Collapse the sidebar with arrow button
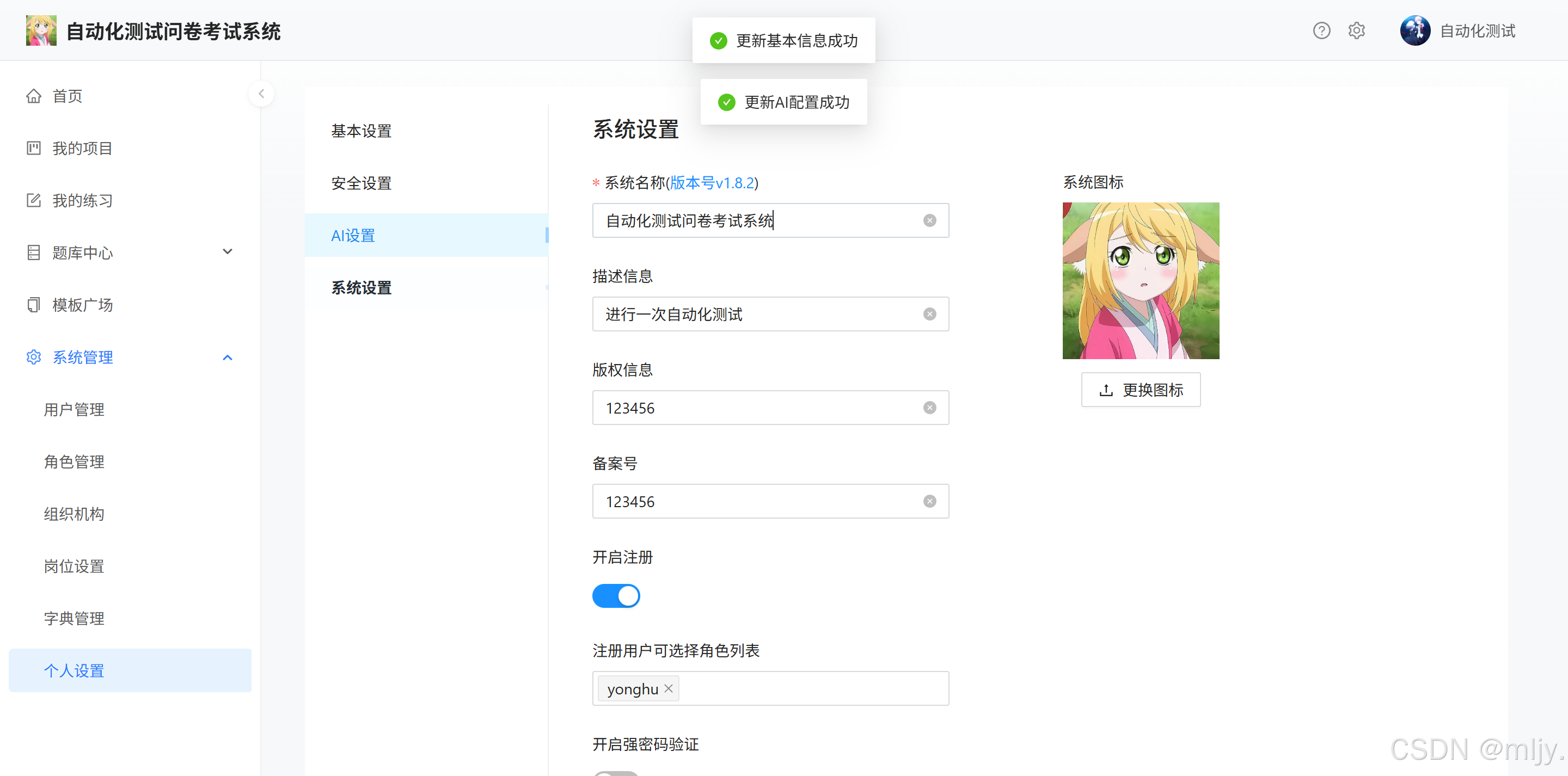1568x776 pixels. [x=261, y=94]
